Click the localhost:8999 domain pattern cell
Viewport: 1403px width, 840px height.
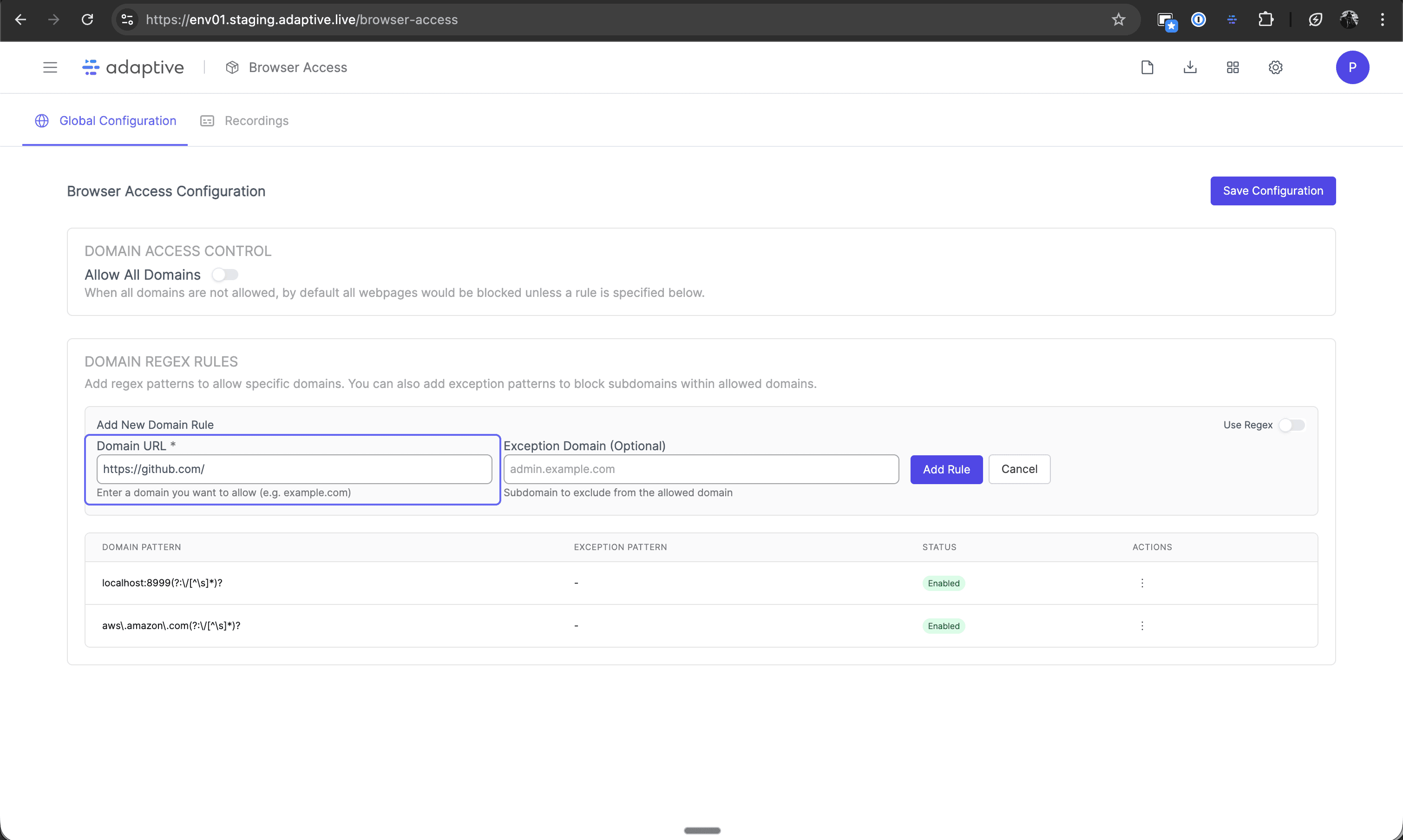click(162, 583)
